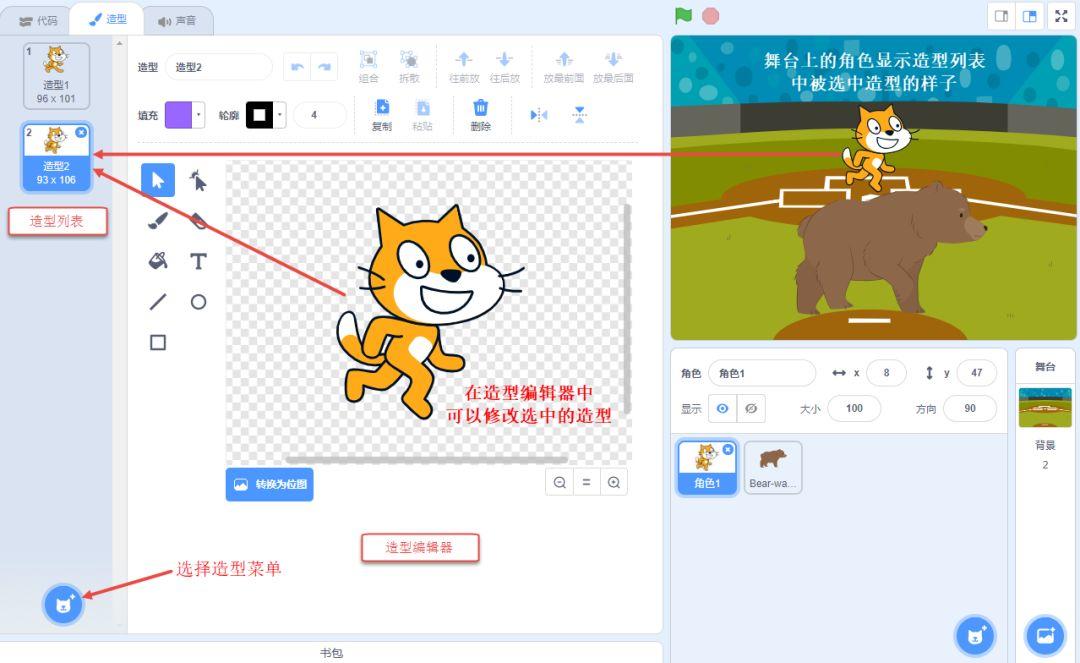Click the Forward (往前放) icon
This screenshot has height=663, width=1080.
(464, 59)
